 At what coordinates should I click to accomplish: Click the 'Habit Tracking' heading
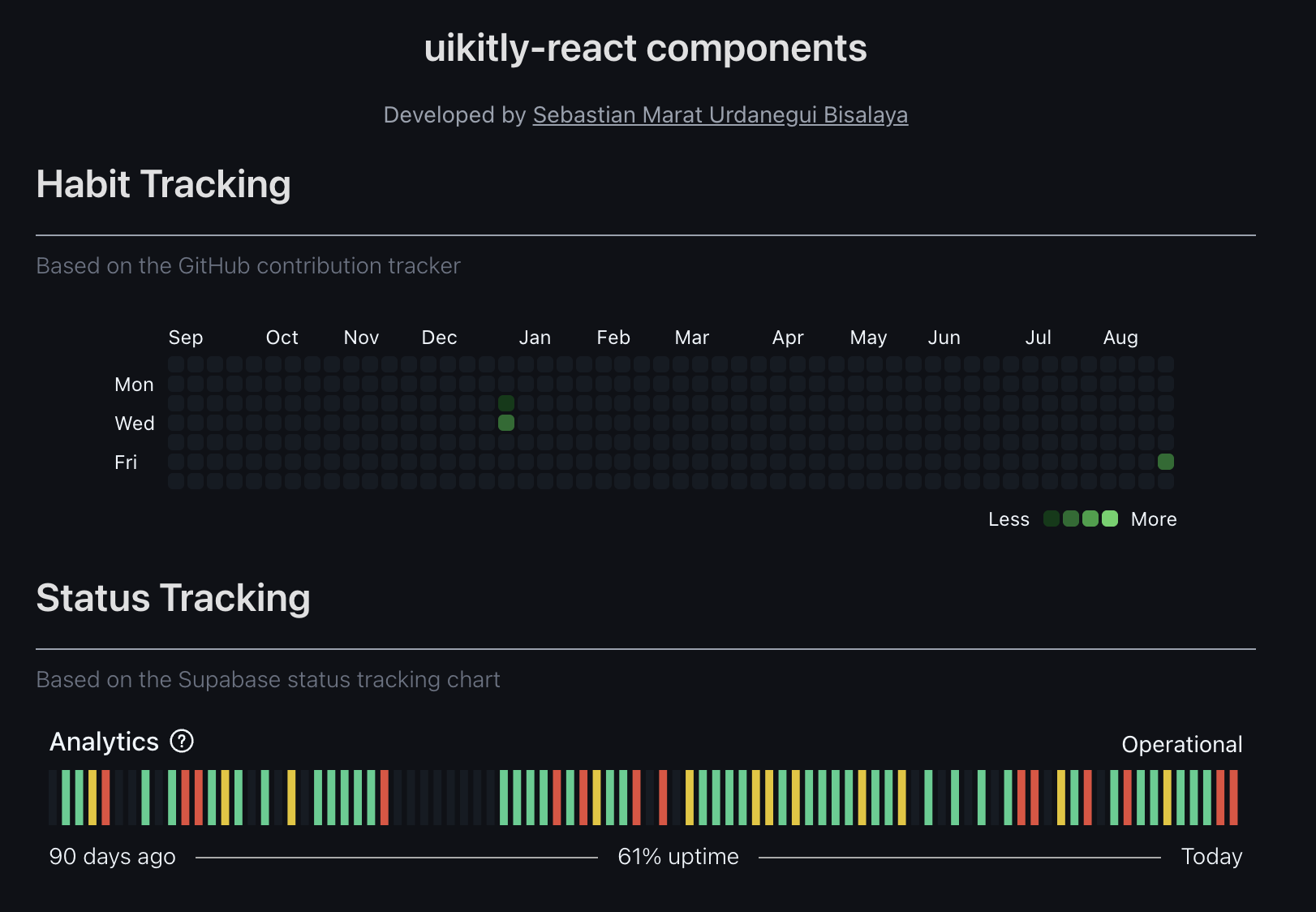click(164, 184)
